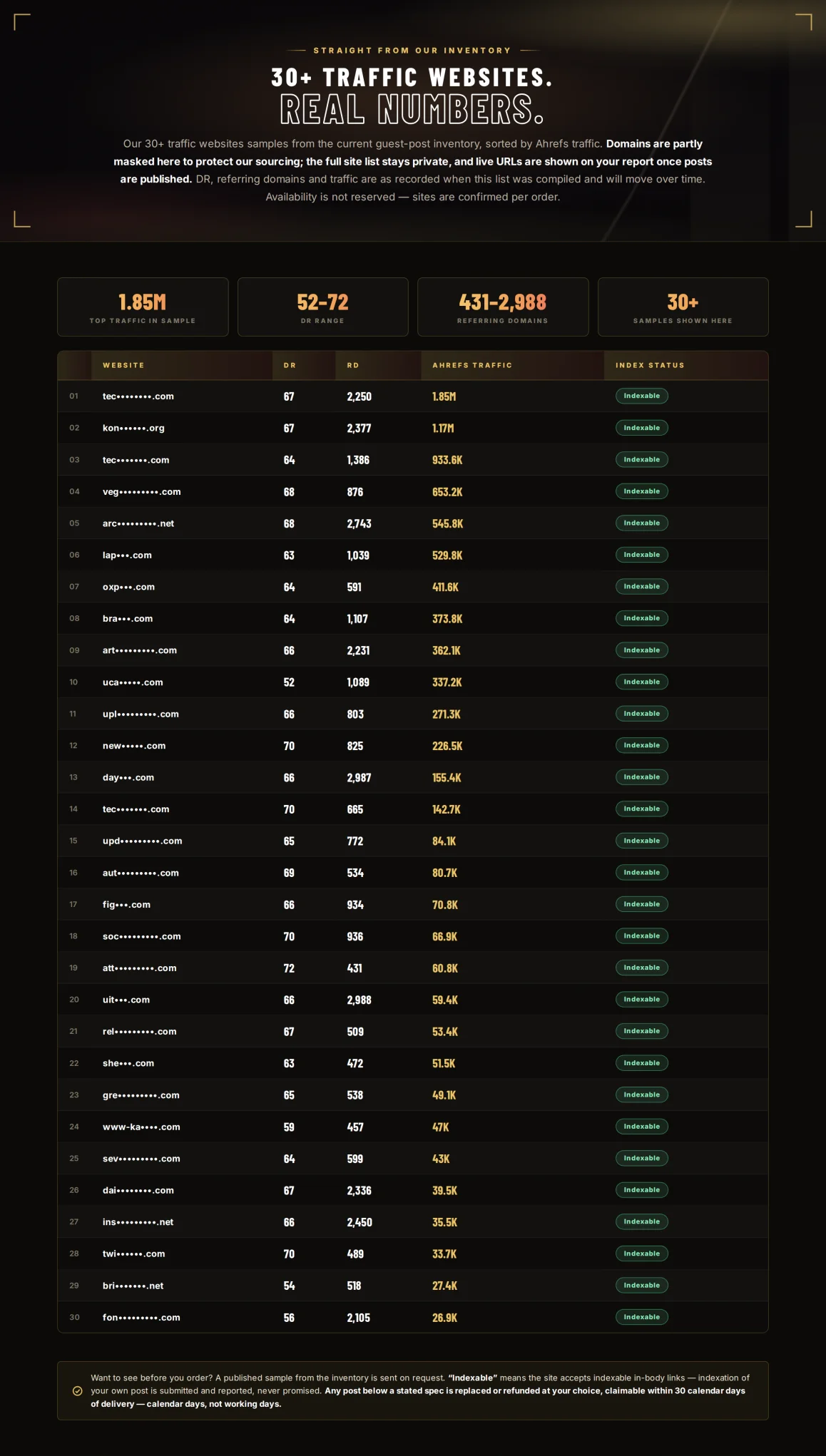Click the row number 27 label

tap(74, 1221)
